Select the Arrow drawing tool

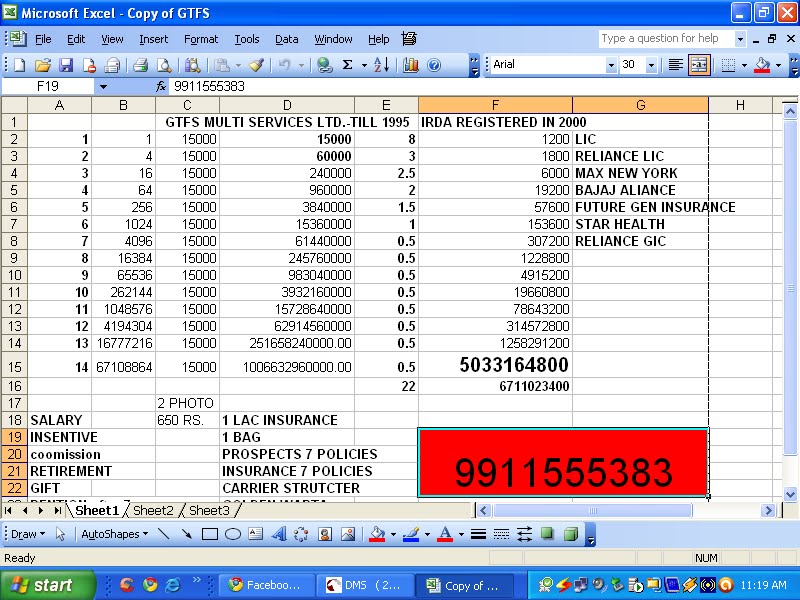click(x=186, y=534)
